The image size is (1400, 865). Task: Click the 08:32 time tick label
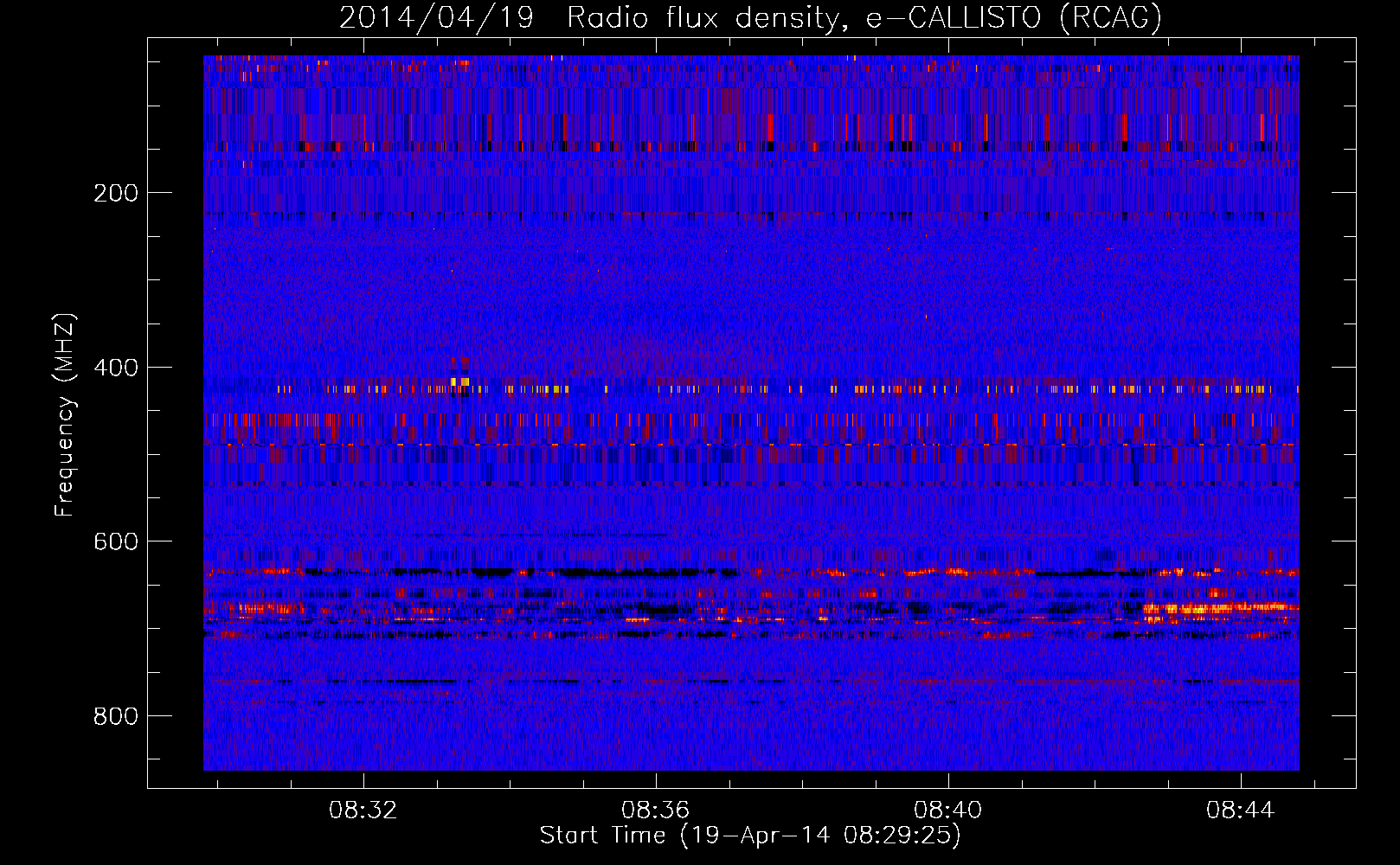[x=363, y=810]
